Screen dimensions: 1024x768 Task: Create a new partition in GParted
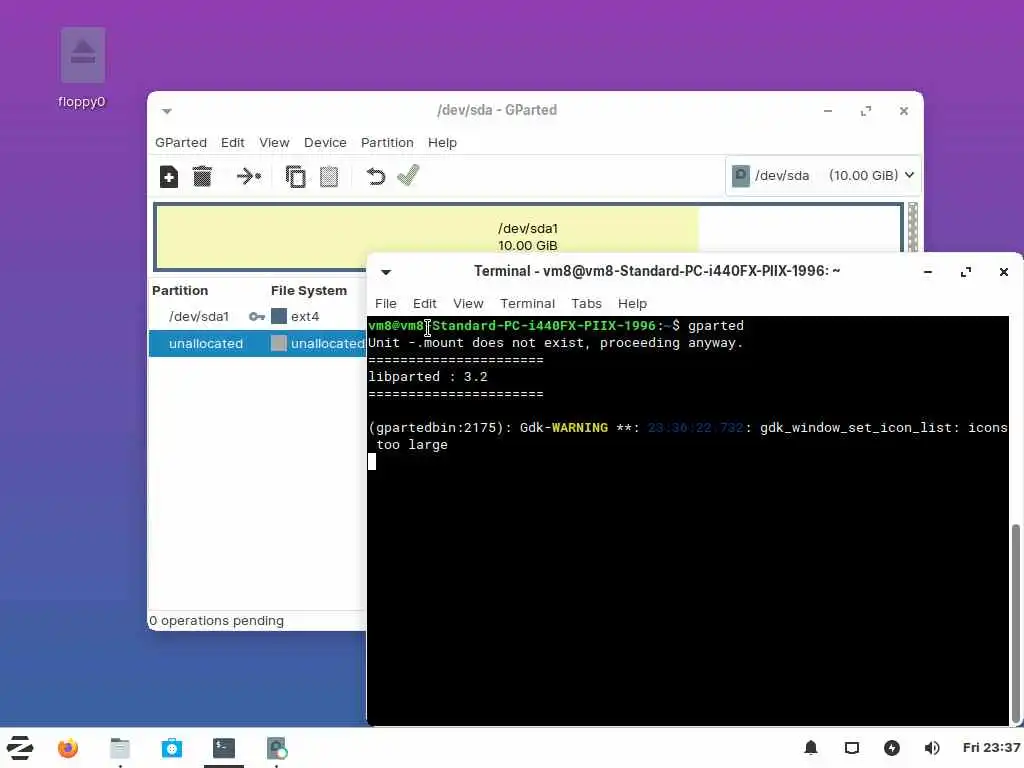pos(168,176)
